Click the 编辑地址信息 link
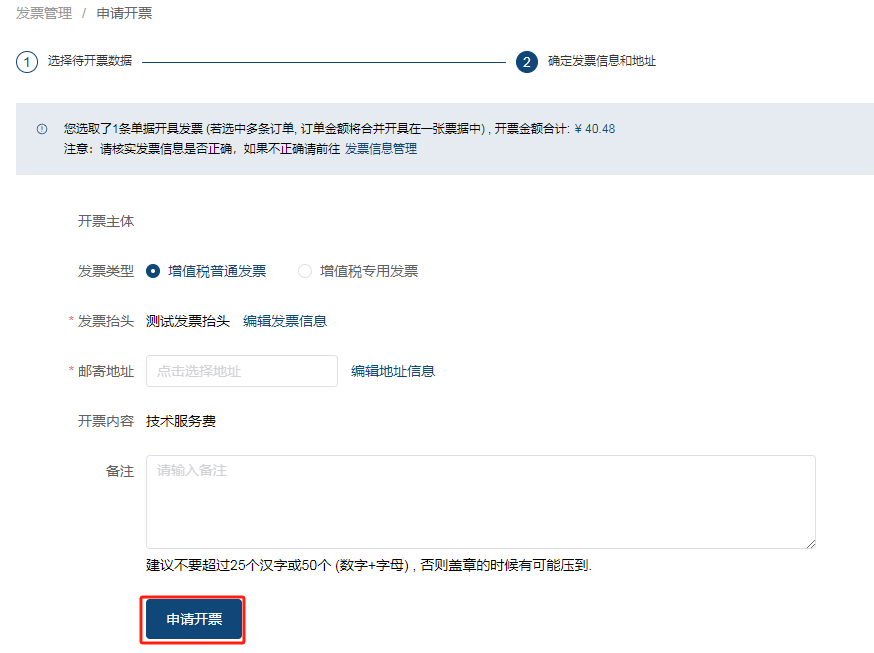This screenshot has height=653, width=874. coord(393,371)
